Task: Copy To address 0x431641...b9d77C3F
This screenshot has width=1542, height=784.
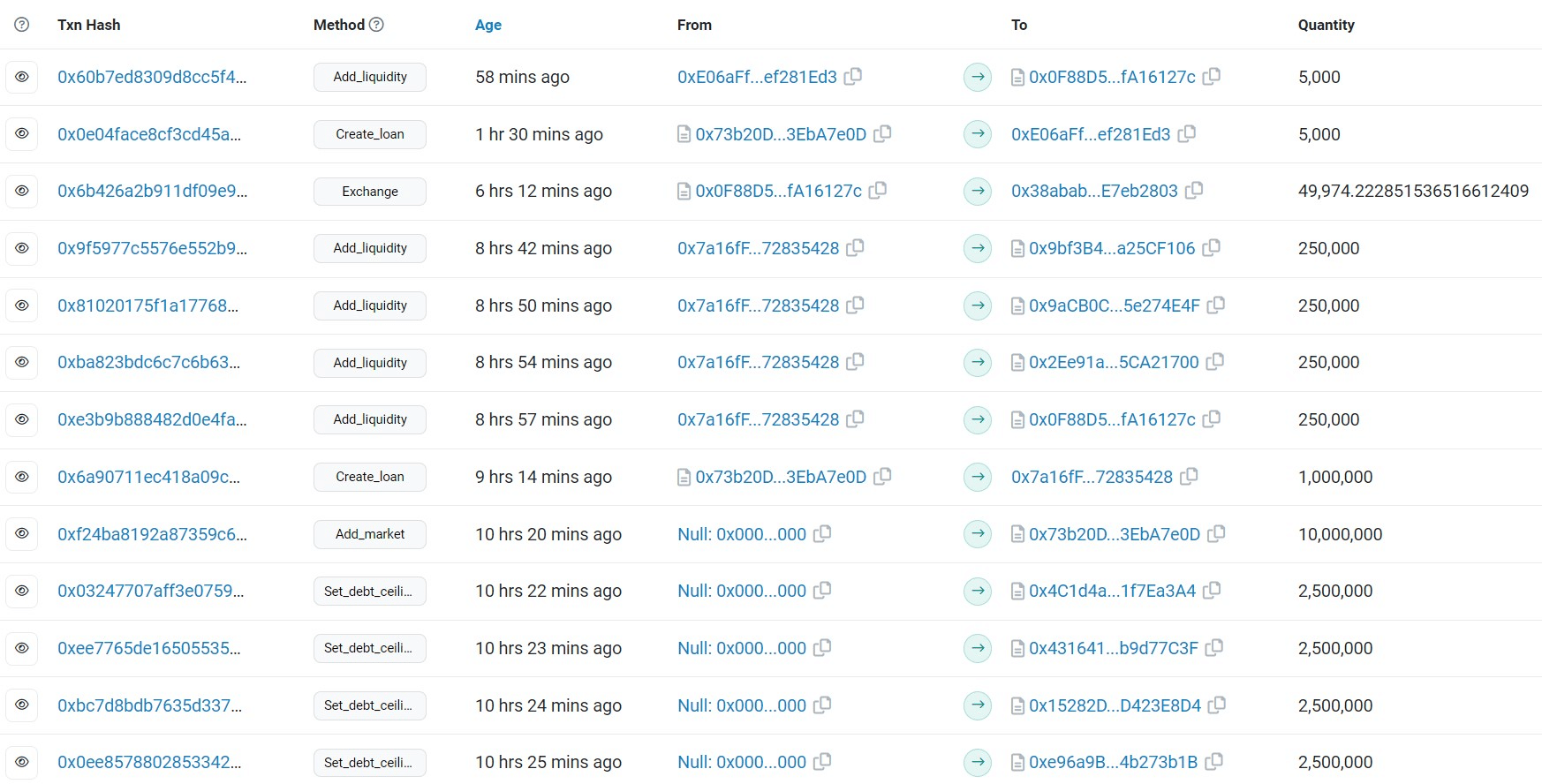Action: [1214, 648]
